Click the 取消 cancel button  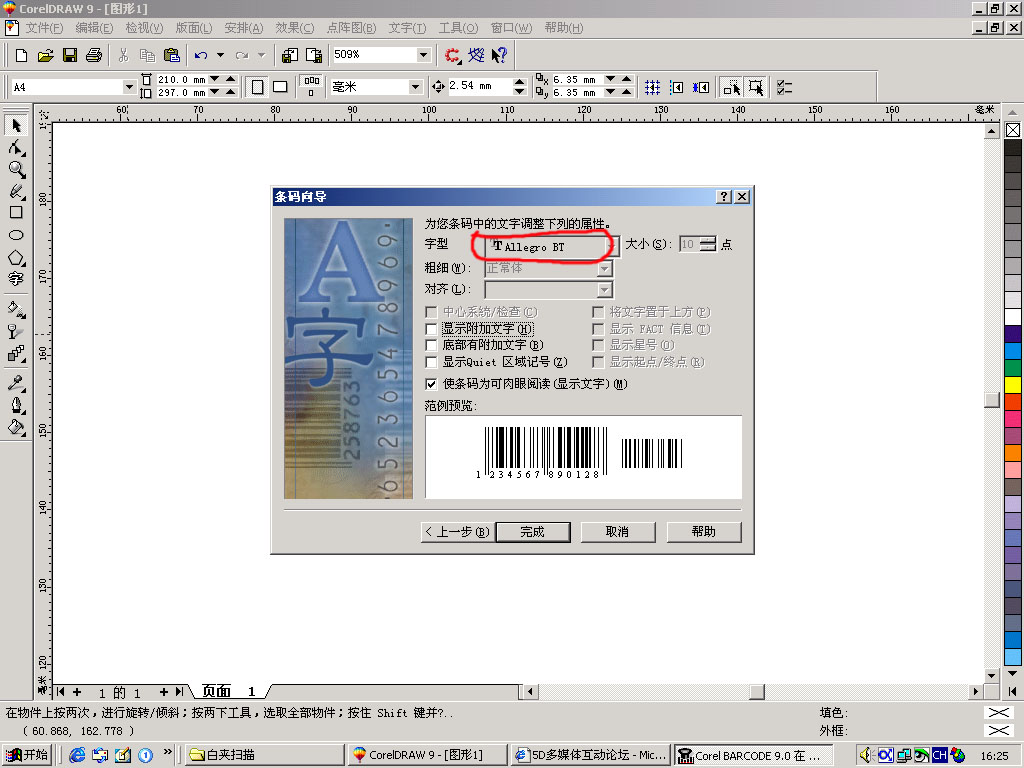[618, 532]
